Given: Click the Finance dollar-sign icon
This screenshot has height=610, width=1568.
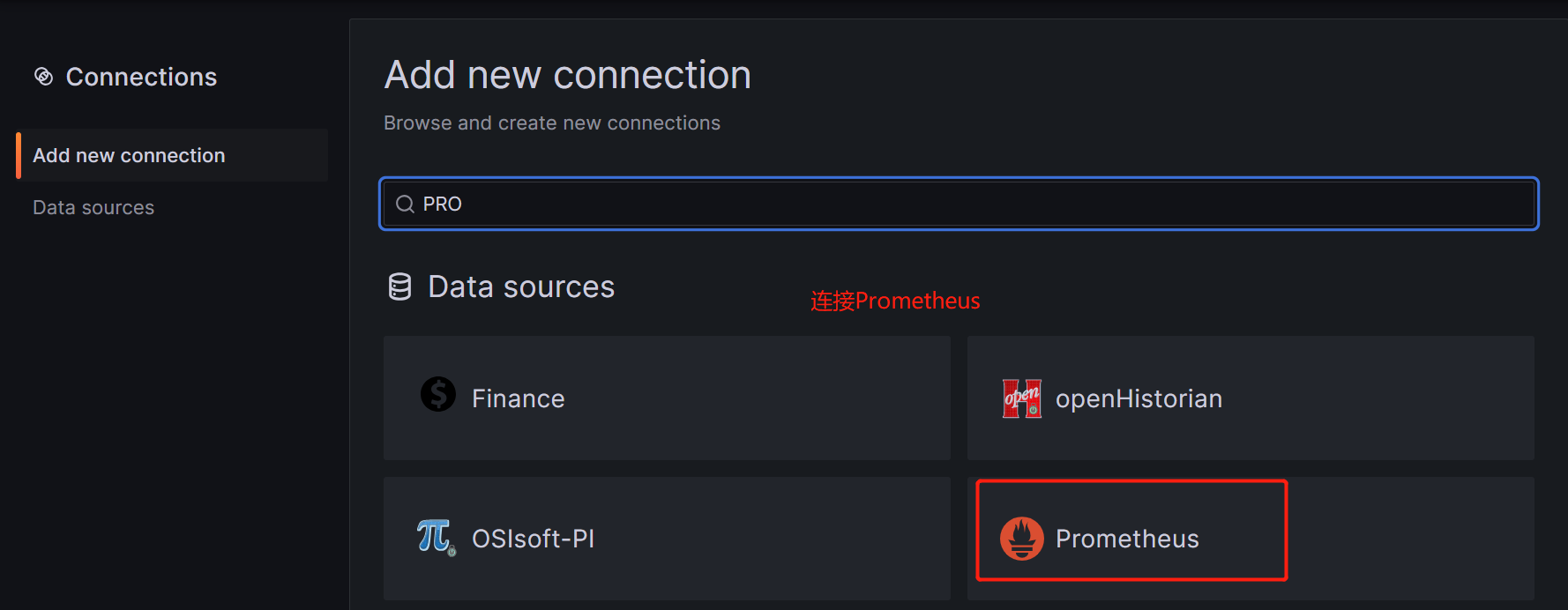Looking at the screenshot, I should [438, 394].
